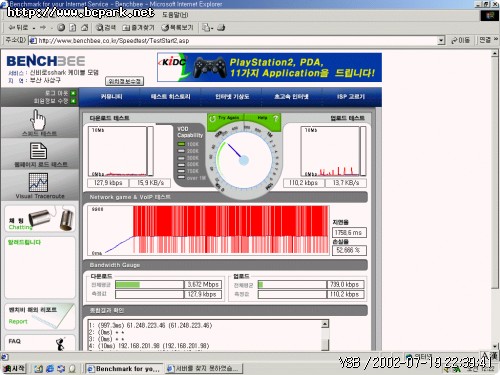This screenshot has width=500, height=375.
Task: Click the Try Again refresh button on gauge
Action: click(x=225, y=118)
